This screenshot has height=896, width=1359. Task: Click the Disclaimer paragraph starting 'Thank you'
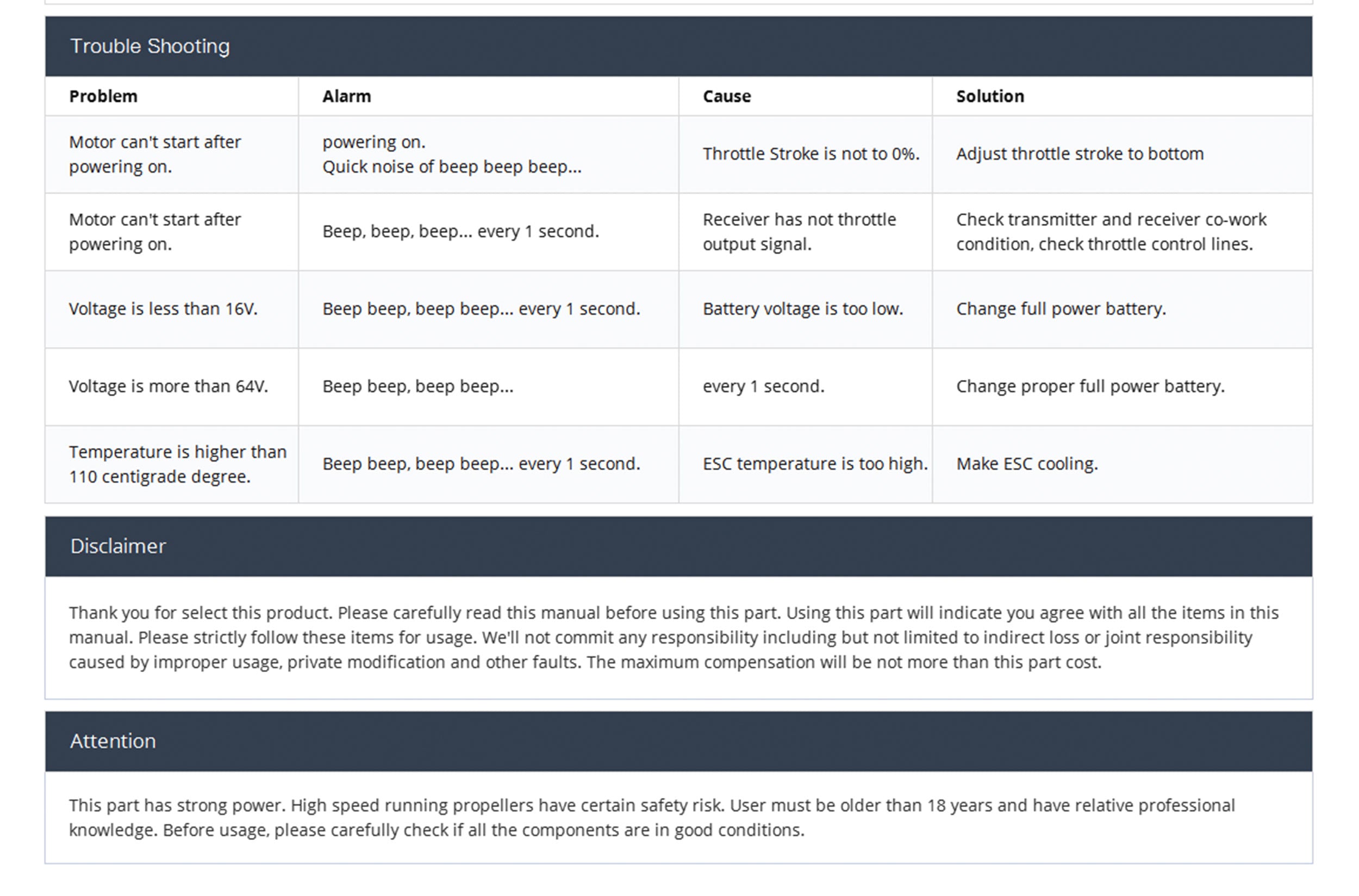(x=674, y=638)
